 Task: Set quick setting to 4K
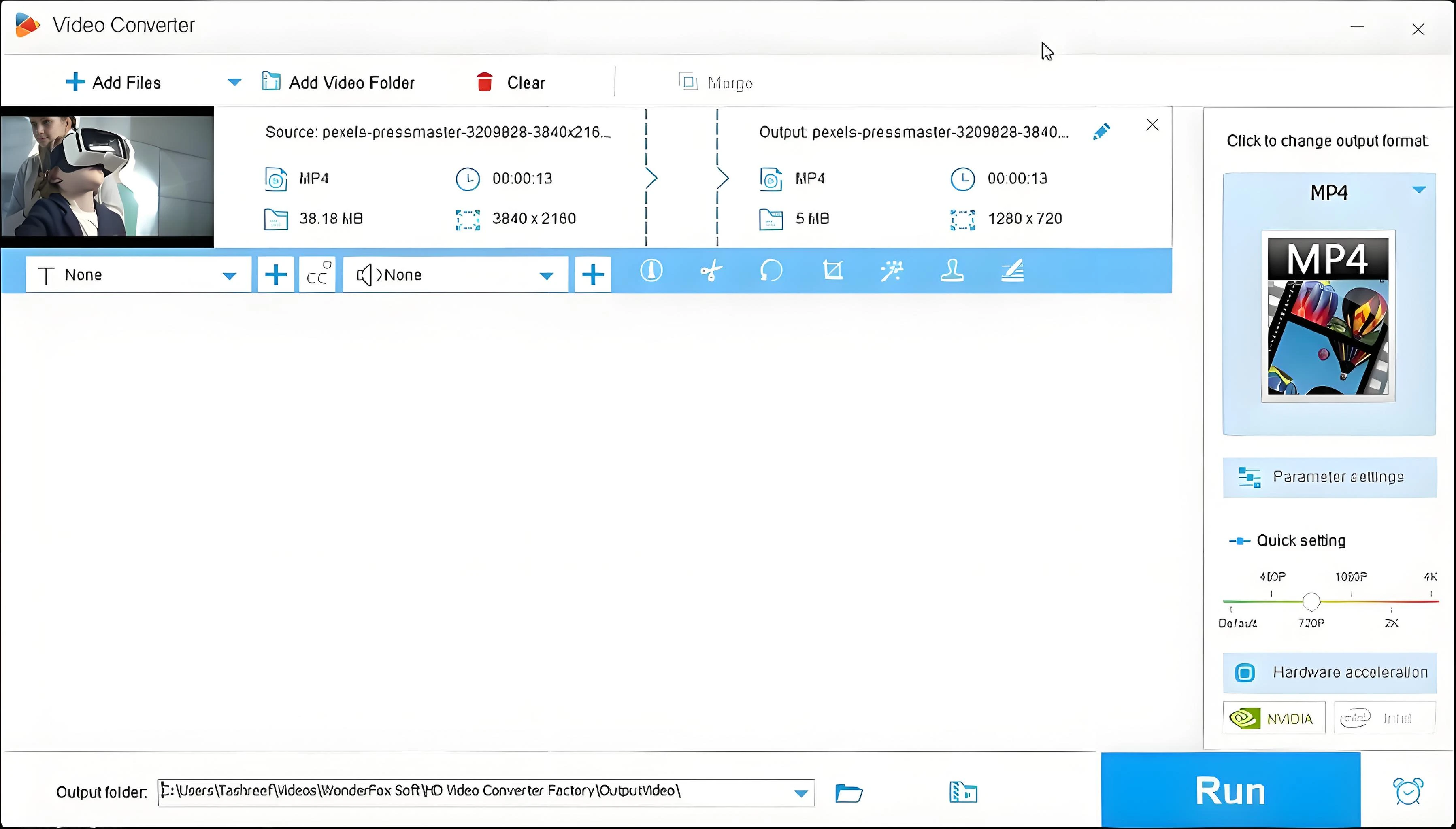click(x=1430, y=577)
